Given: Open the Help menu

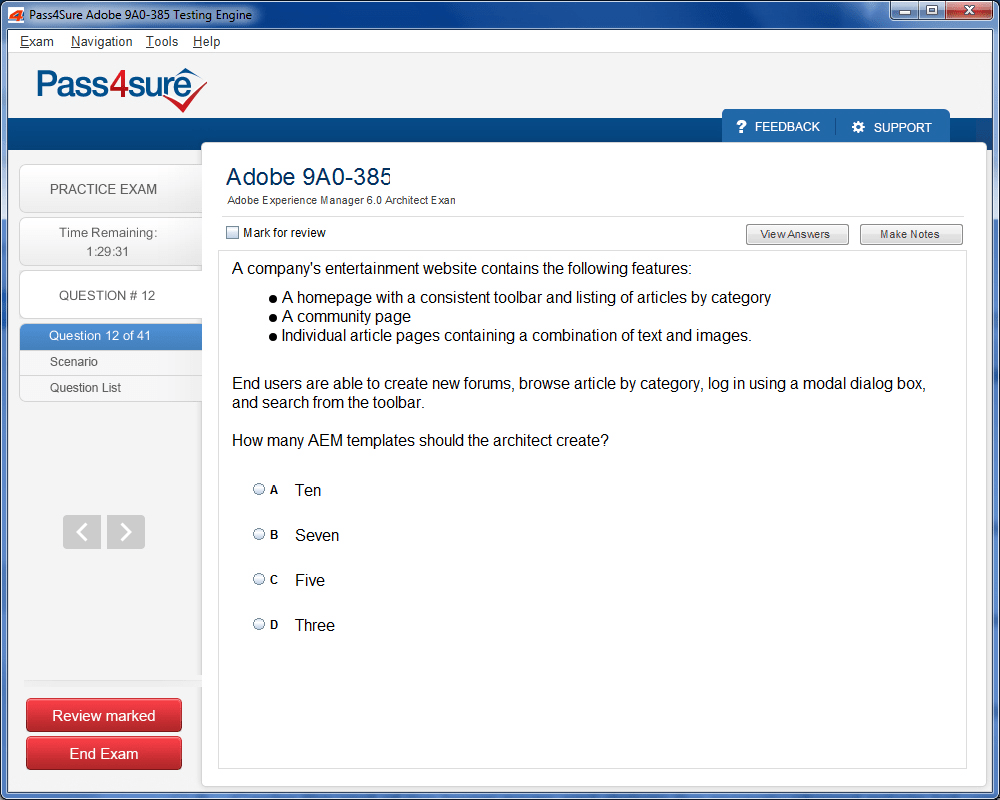Looking at the screenshot, I should tap(207, 41).
